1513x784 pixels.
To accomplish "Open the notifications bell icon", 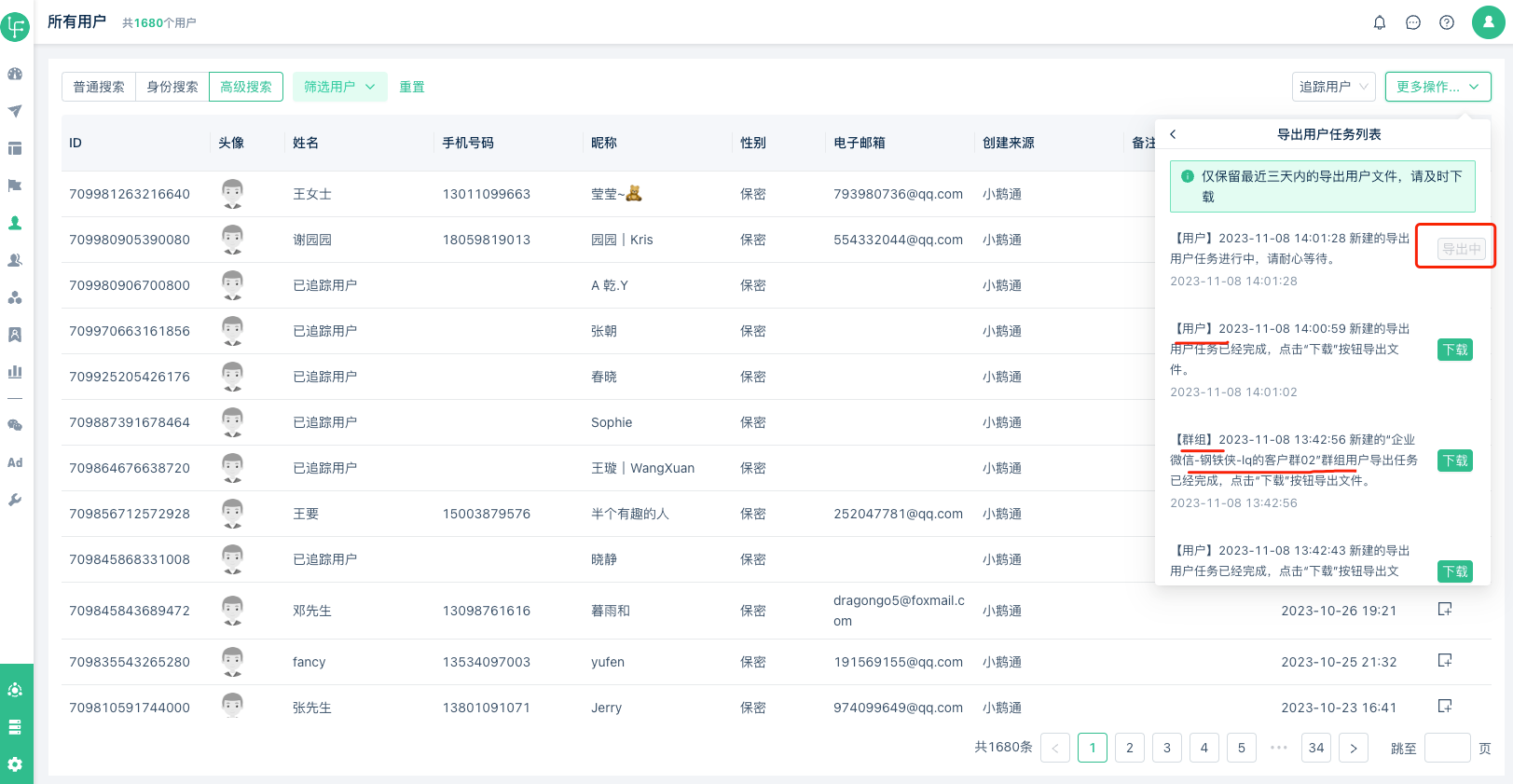I will click(x=1380, y=22).
